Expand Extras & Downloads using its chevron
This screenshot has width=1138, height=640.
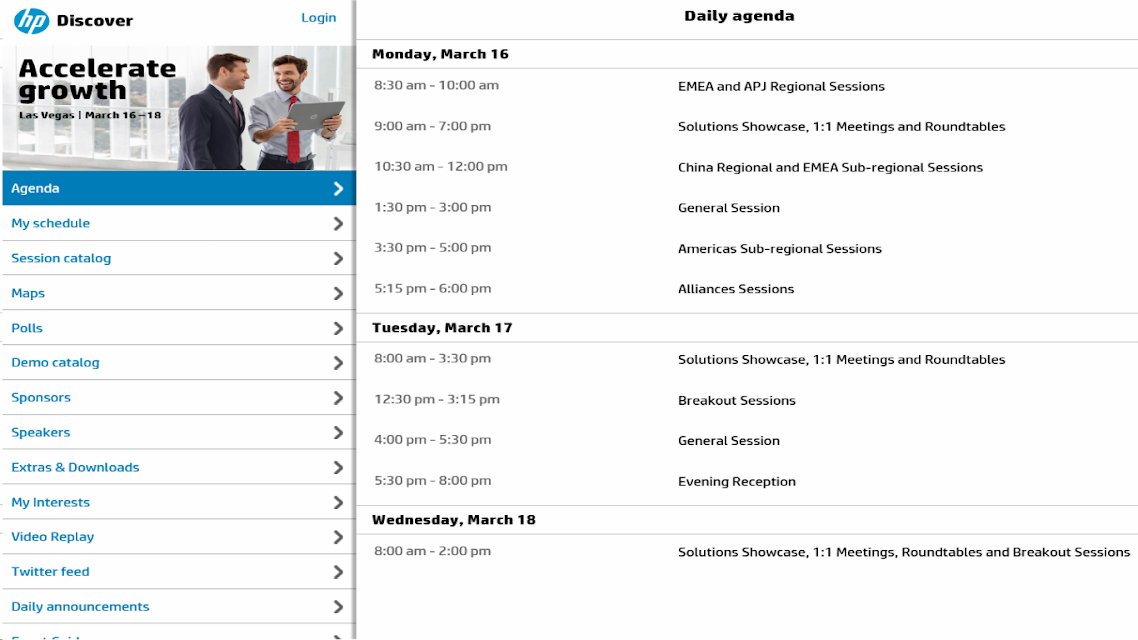point(338,467)
